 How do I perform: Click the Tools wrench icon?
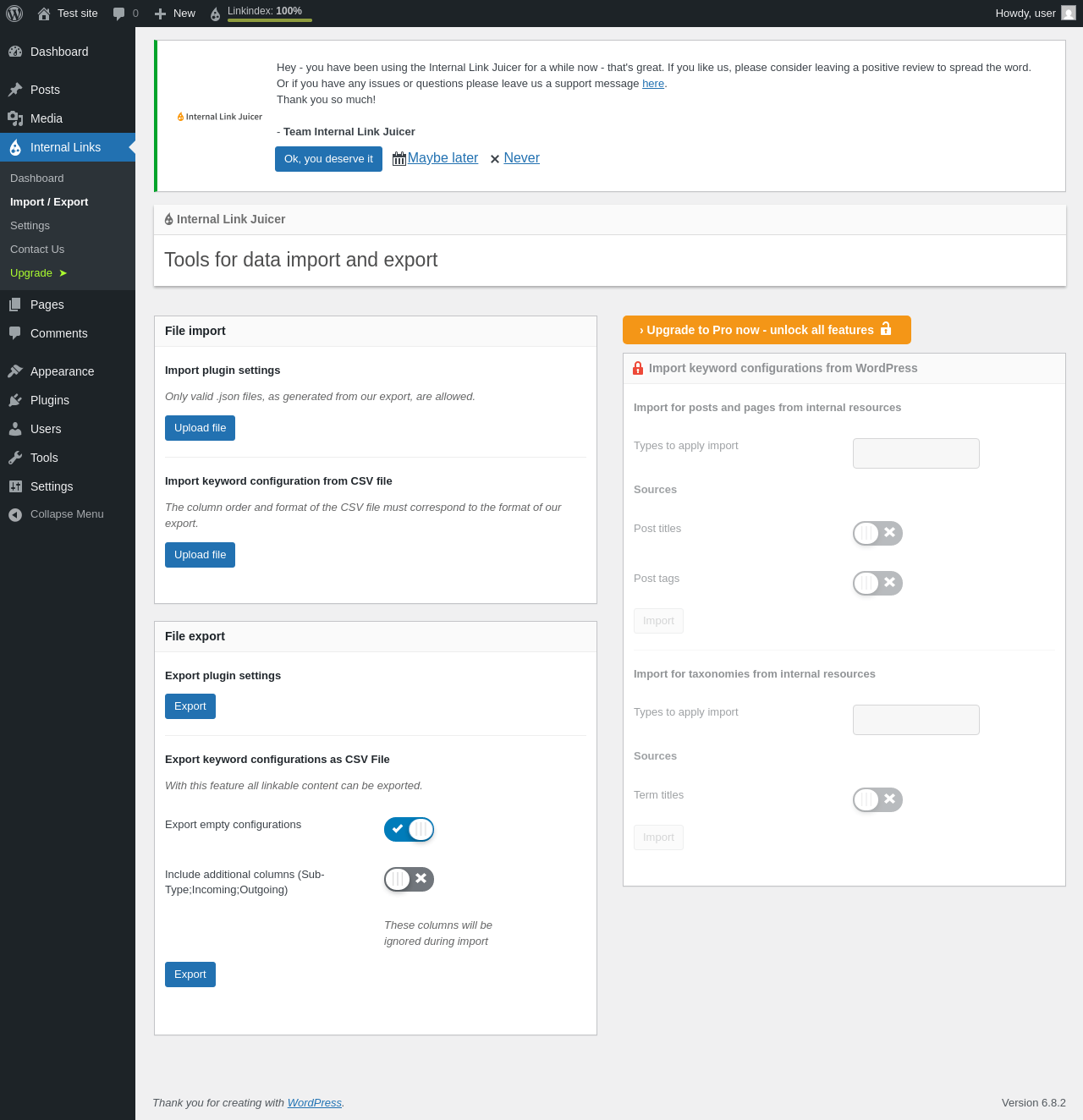(15, 458)
